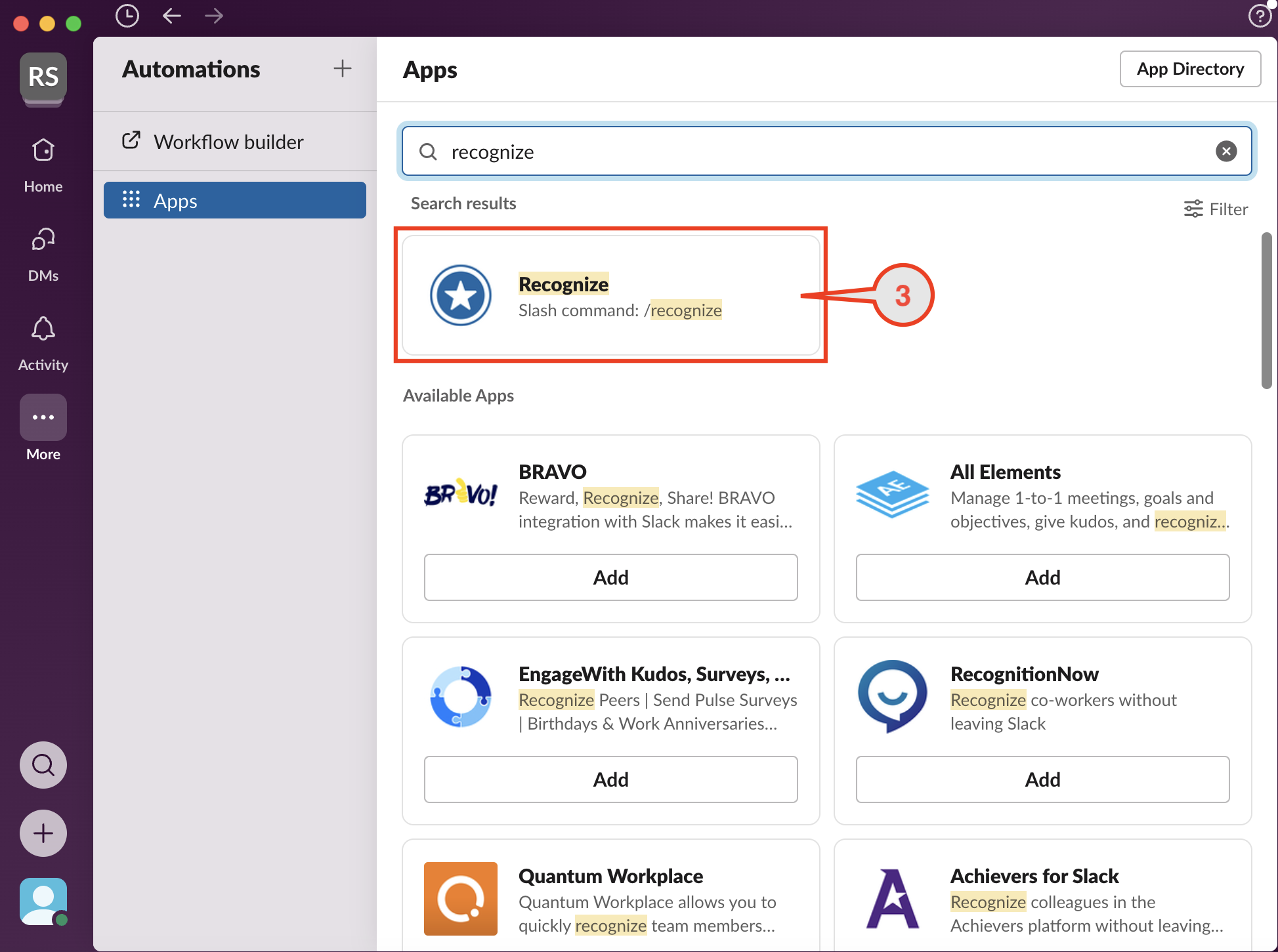1278x952 pixels.
Task: Open the history clock icon
Action: click(x=127, y=16)
